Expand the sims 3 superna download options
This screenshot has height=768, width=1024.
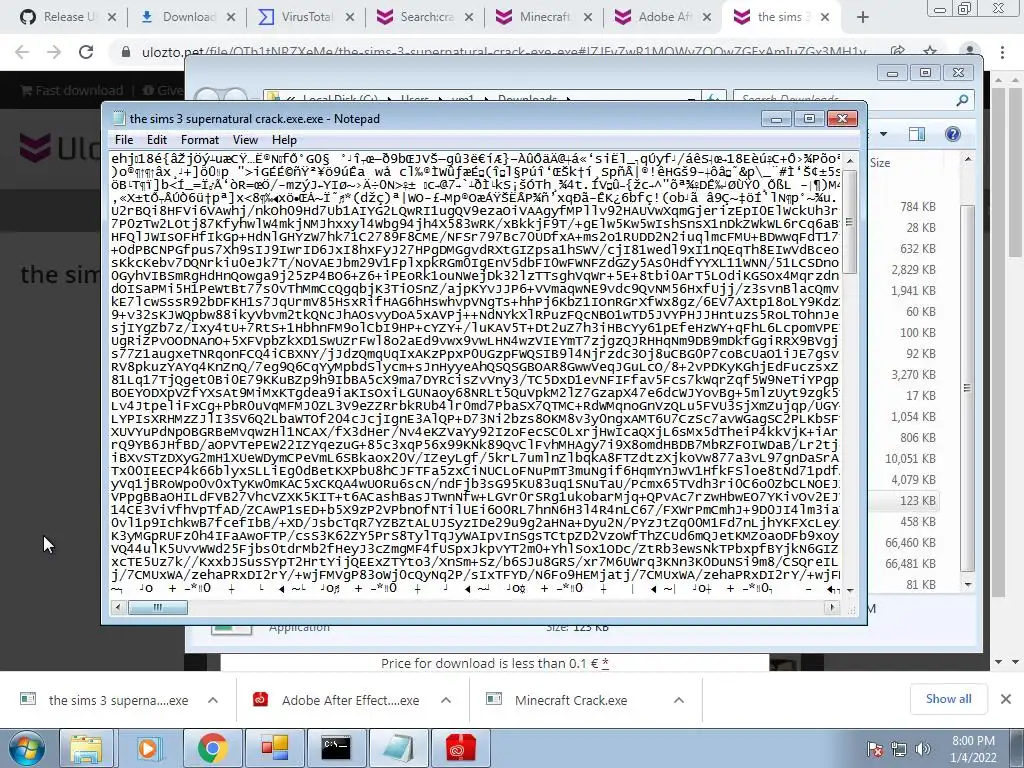(x=213, y=700)
